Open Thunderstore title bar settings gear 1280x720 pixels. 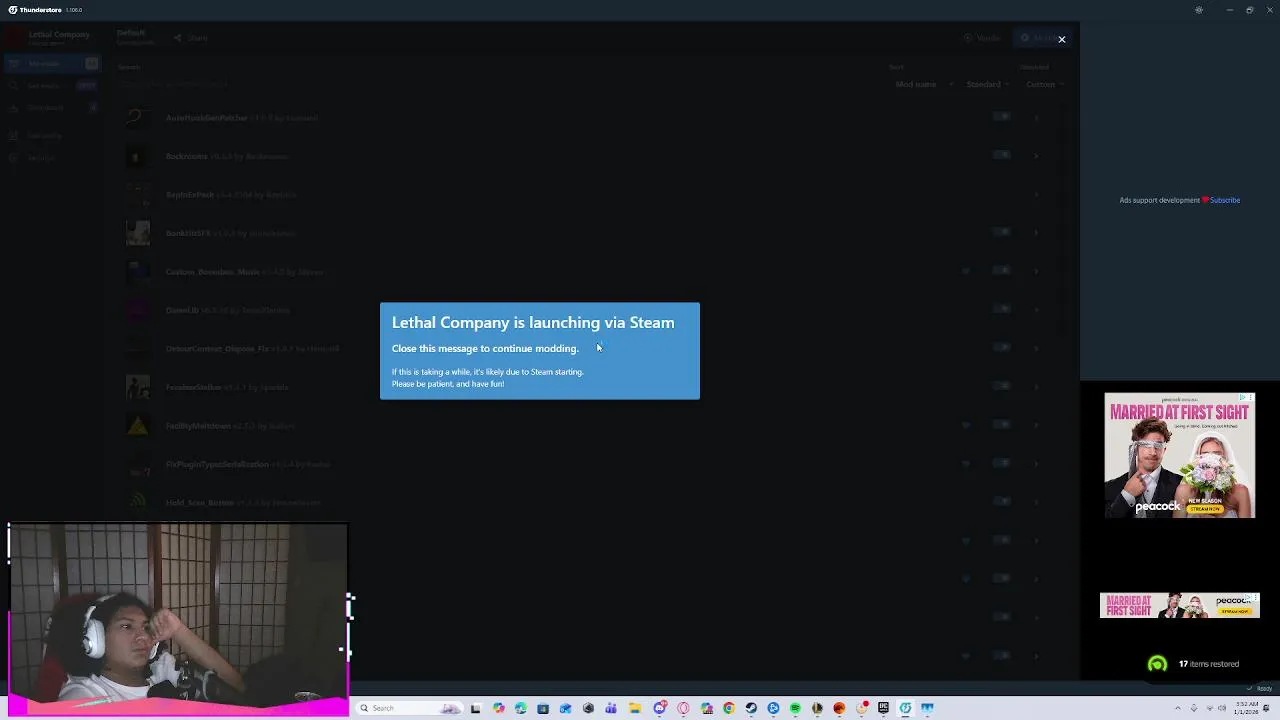pos(1199,10)
